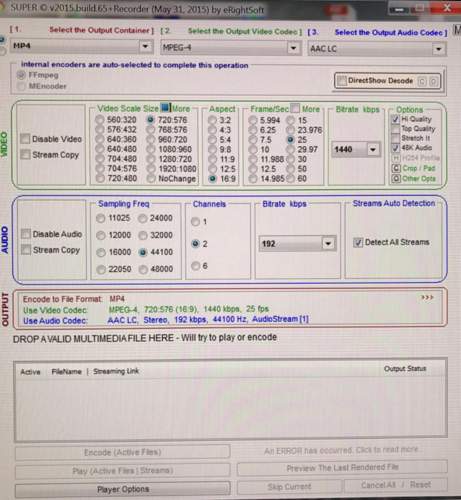461x500 pixels.
Task: Click the file list drop area
Action: tap(230, 398)
